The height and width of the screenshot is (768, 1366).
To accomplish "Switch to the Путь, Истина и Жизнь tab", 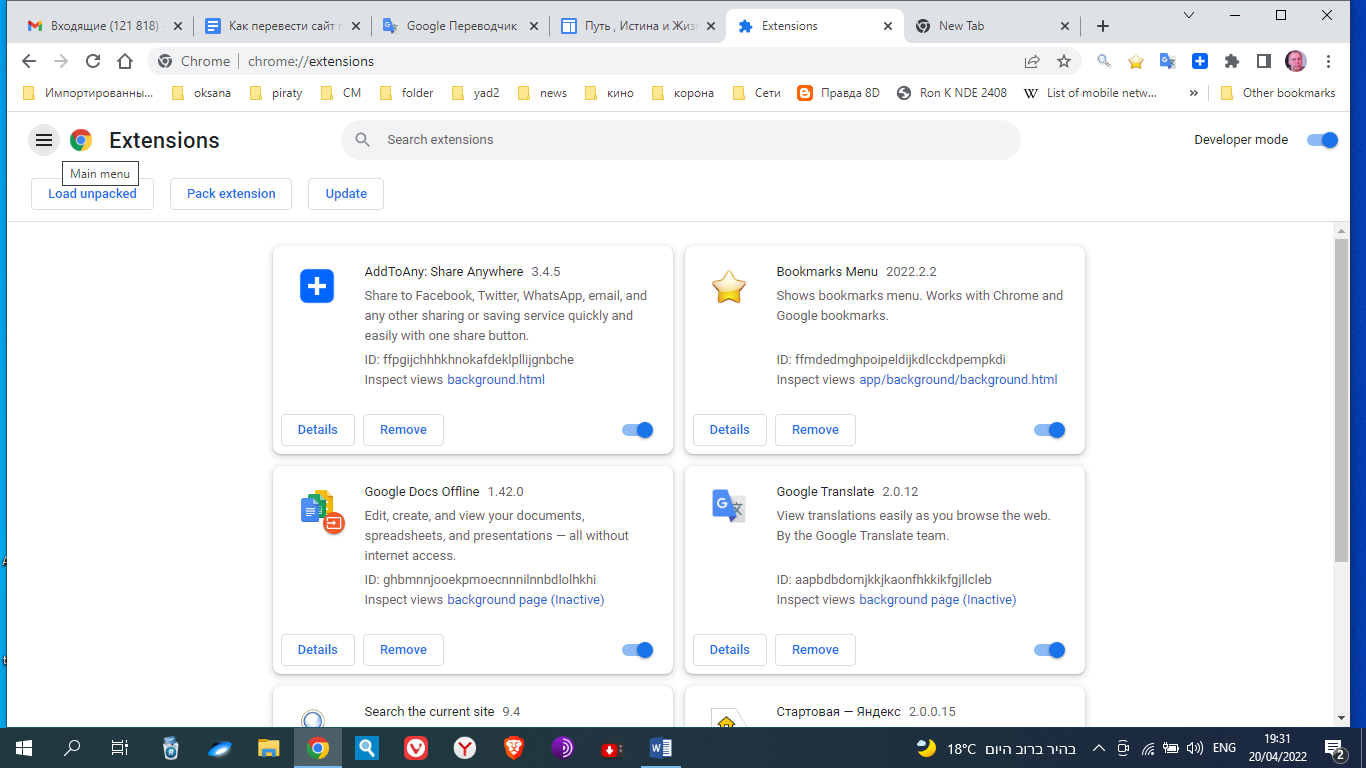I will click(639, 26).
